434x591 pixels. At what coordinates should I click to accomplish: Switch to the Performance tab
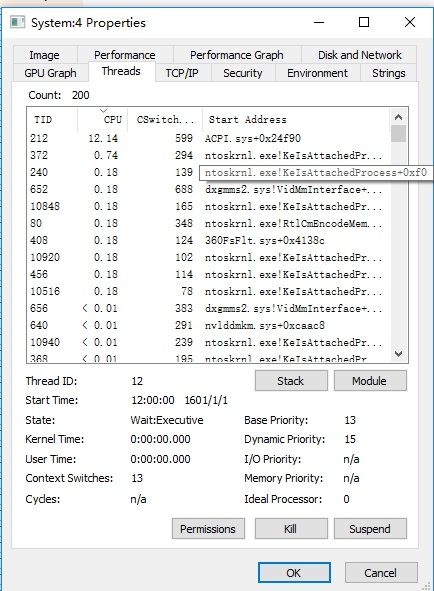[125, 55]
